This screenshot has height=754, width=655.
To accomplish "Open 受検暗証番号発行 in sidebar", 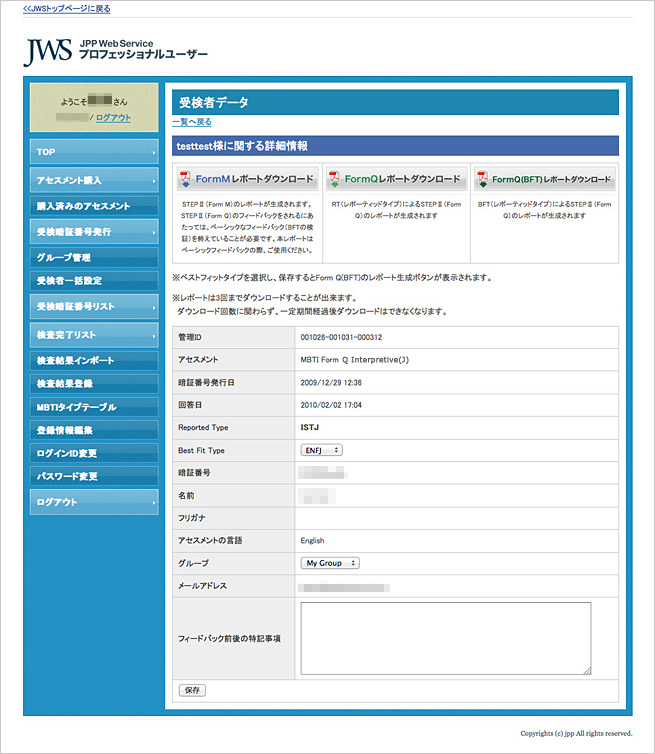I will pos(93,232).
